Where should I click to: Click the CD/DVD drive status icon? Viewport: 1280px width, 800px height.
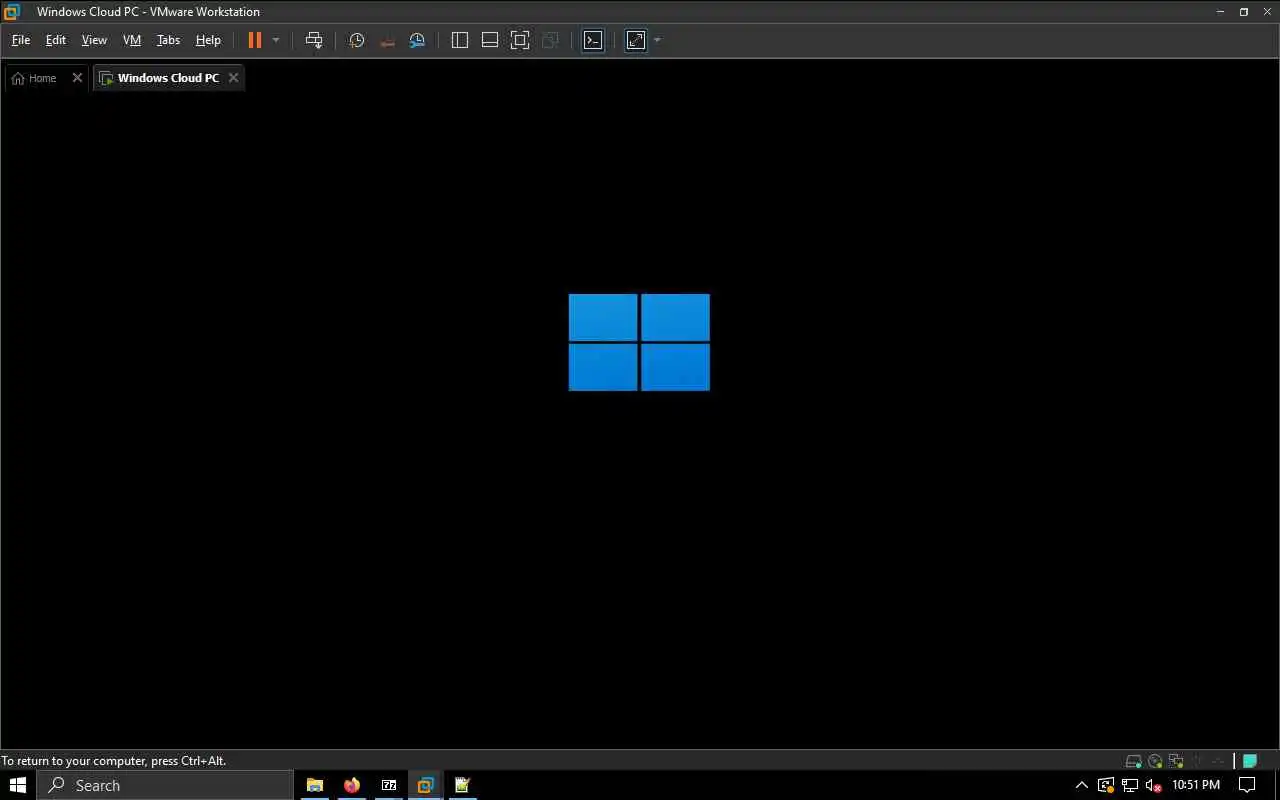[1155, 761]
